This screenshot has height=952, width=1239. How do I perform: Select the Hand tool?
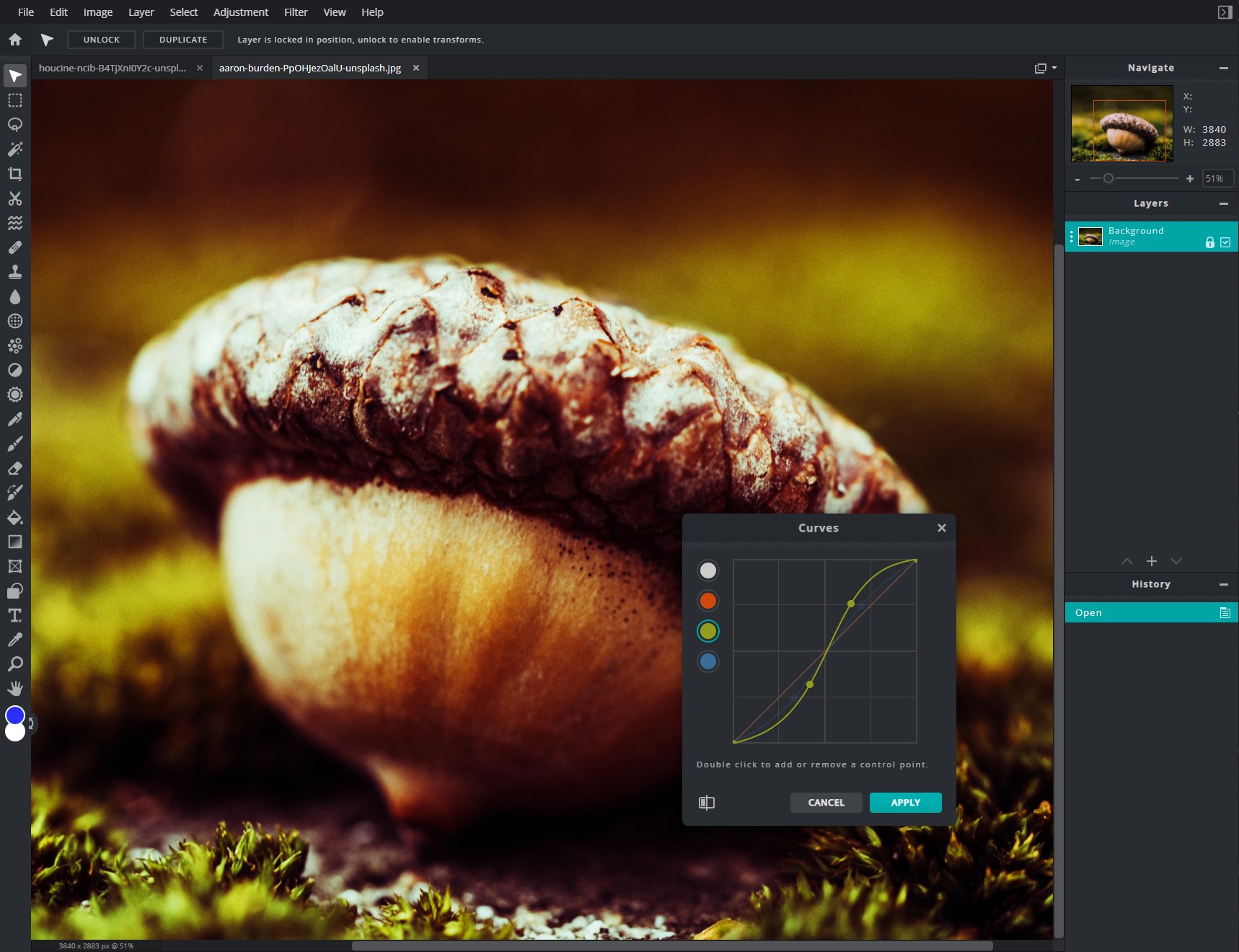[14, 688]
